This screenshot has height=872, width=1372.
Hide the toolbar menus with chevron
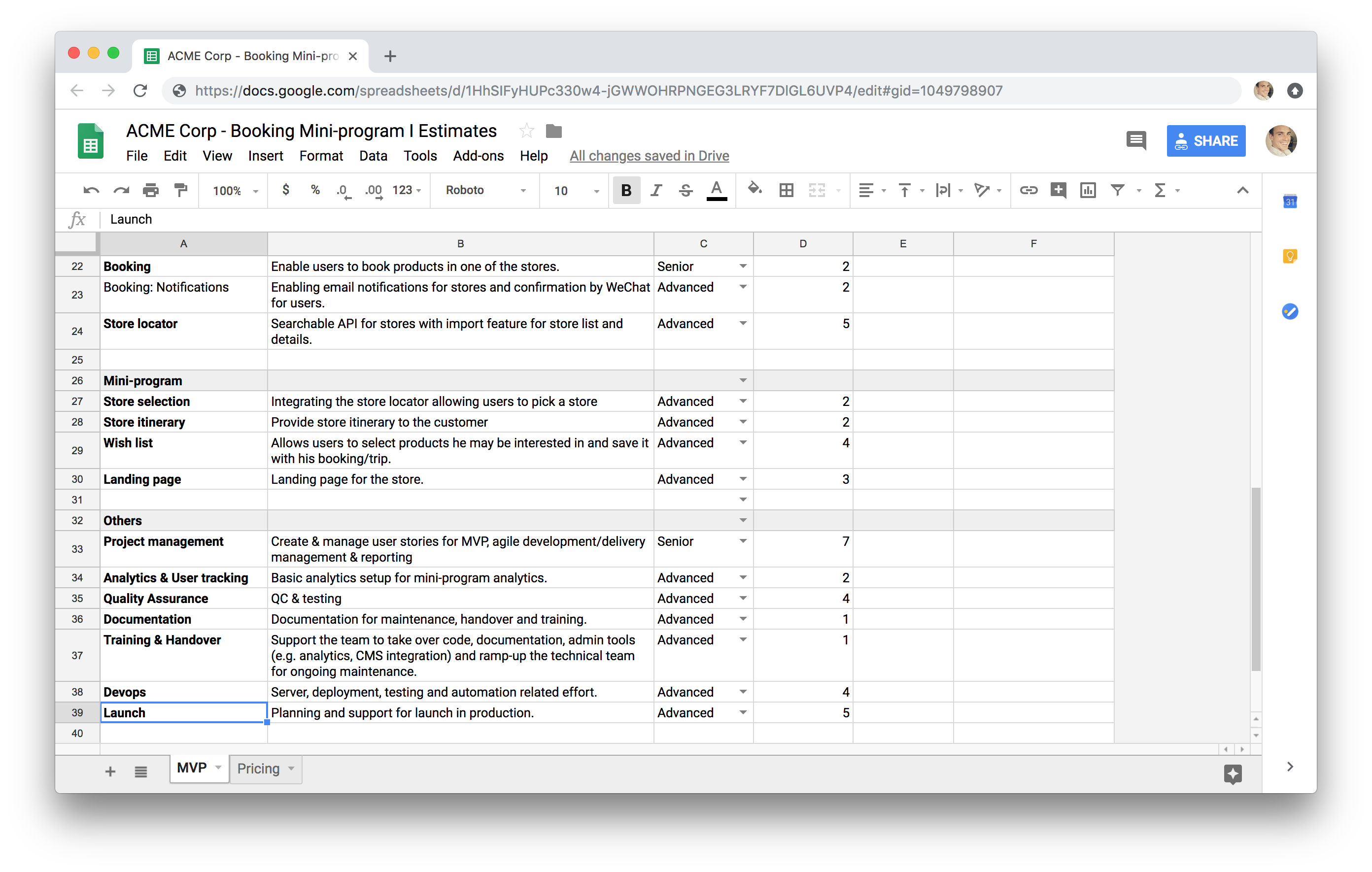pos(1243,190)
